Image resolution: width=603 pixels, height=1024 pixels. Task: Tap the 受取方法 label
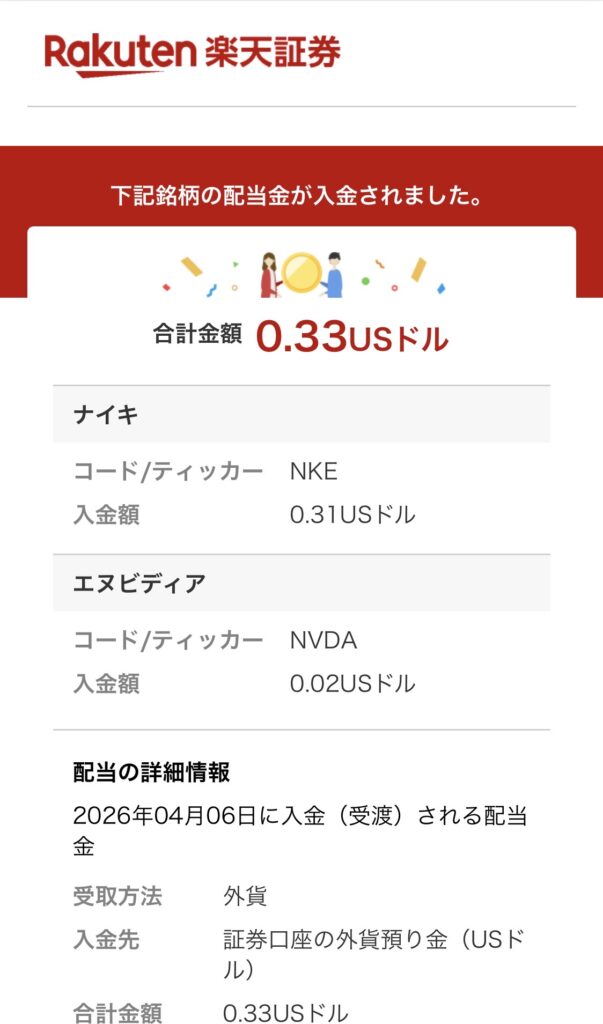[117, 896]
